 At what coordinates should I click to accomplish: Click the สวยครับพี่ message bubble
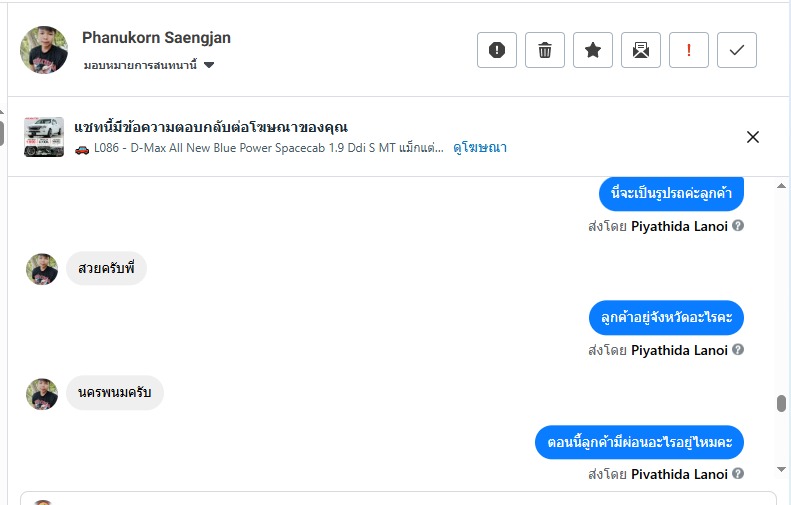pos(106,269)
